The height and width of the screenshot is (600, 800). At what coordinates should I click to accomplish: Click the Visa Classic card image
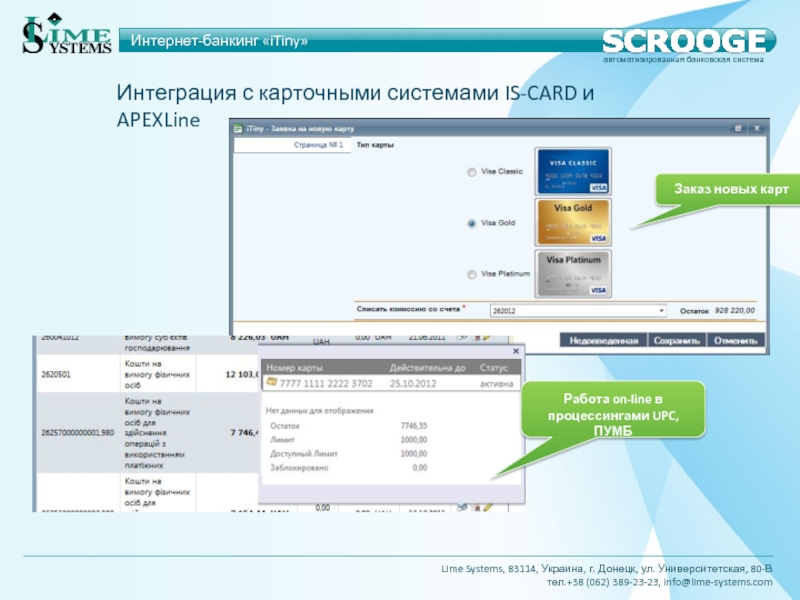tap(573, 171)
